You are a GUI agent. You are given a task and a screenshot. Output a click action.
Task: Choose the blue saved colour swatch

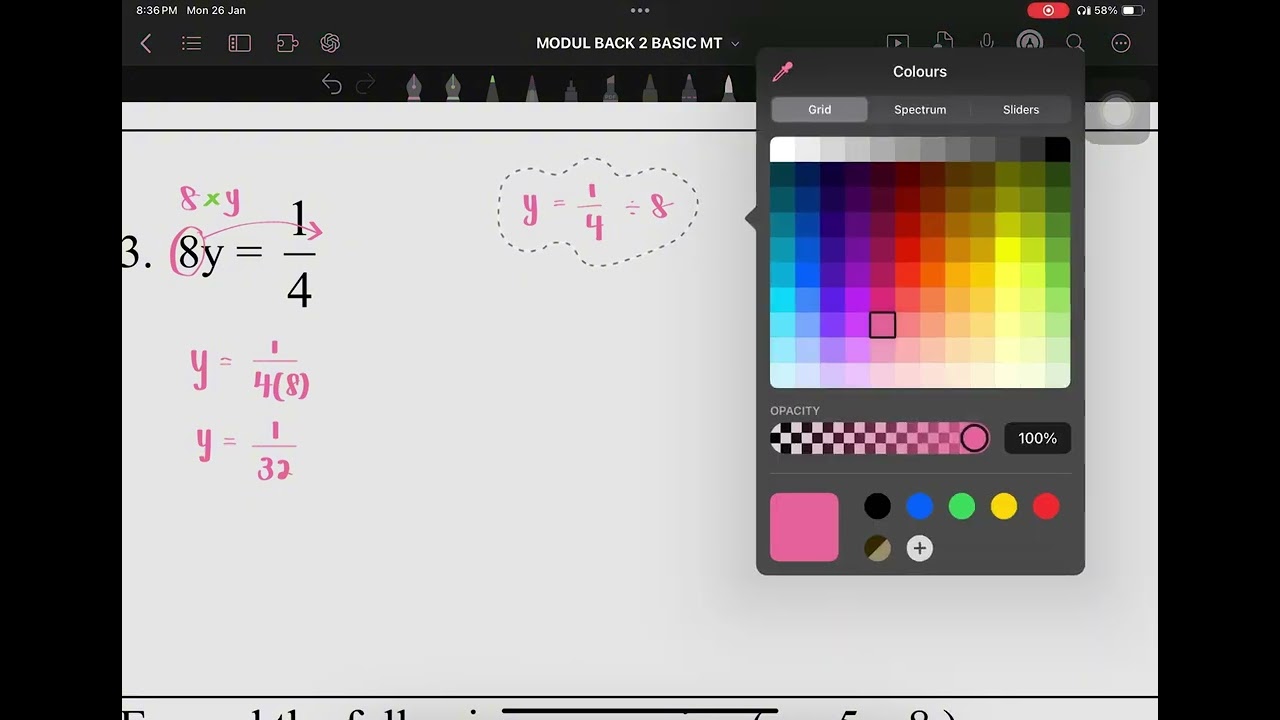919,506
